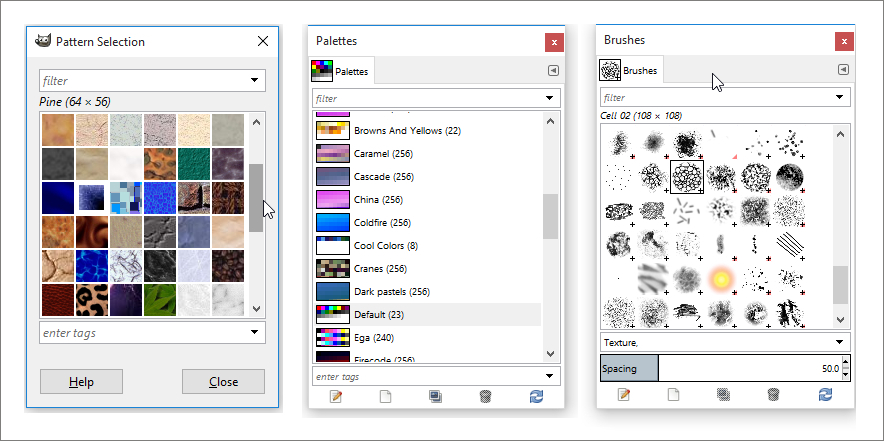Select the leopard skin pattern thumbnail
884x441 pixels.
click(92, 298)
